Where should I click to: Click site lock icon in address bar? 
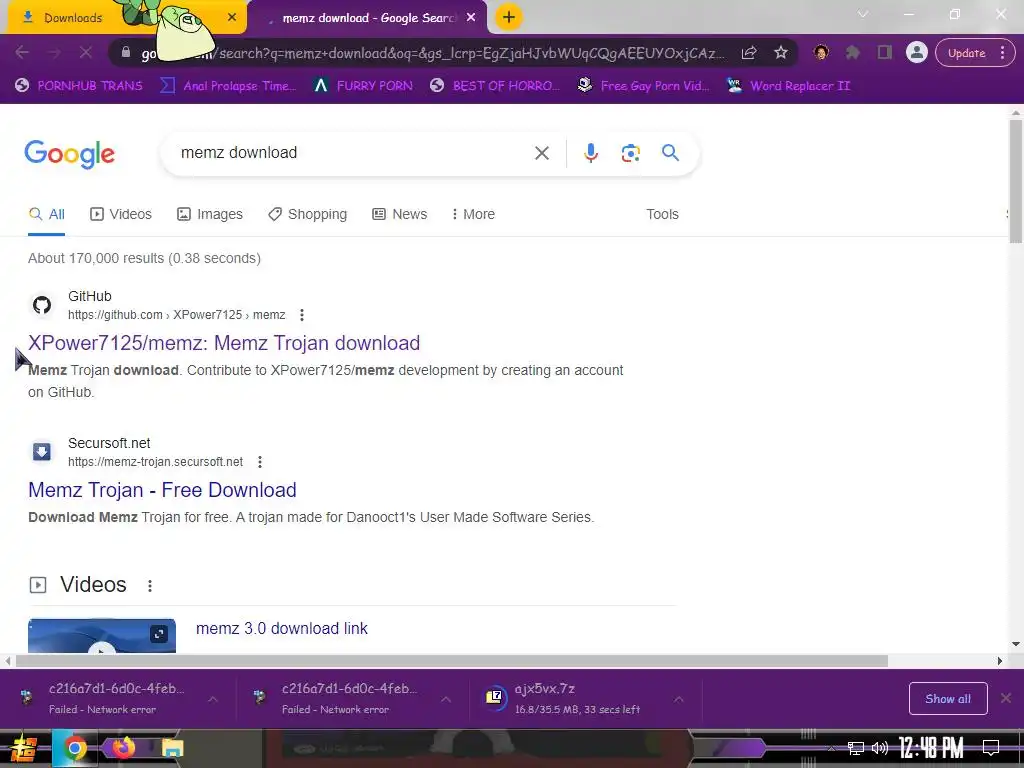[126, 52]
